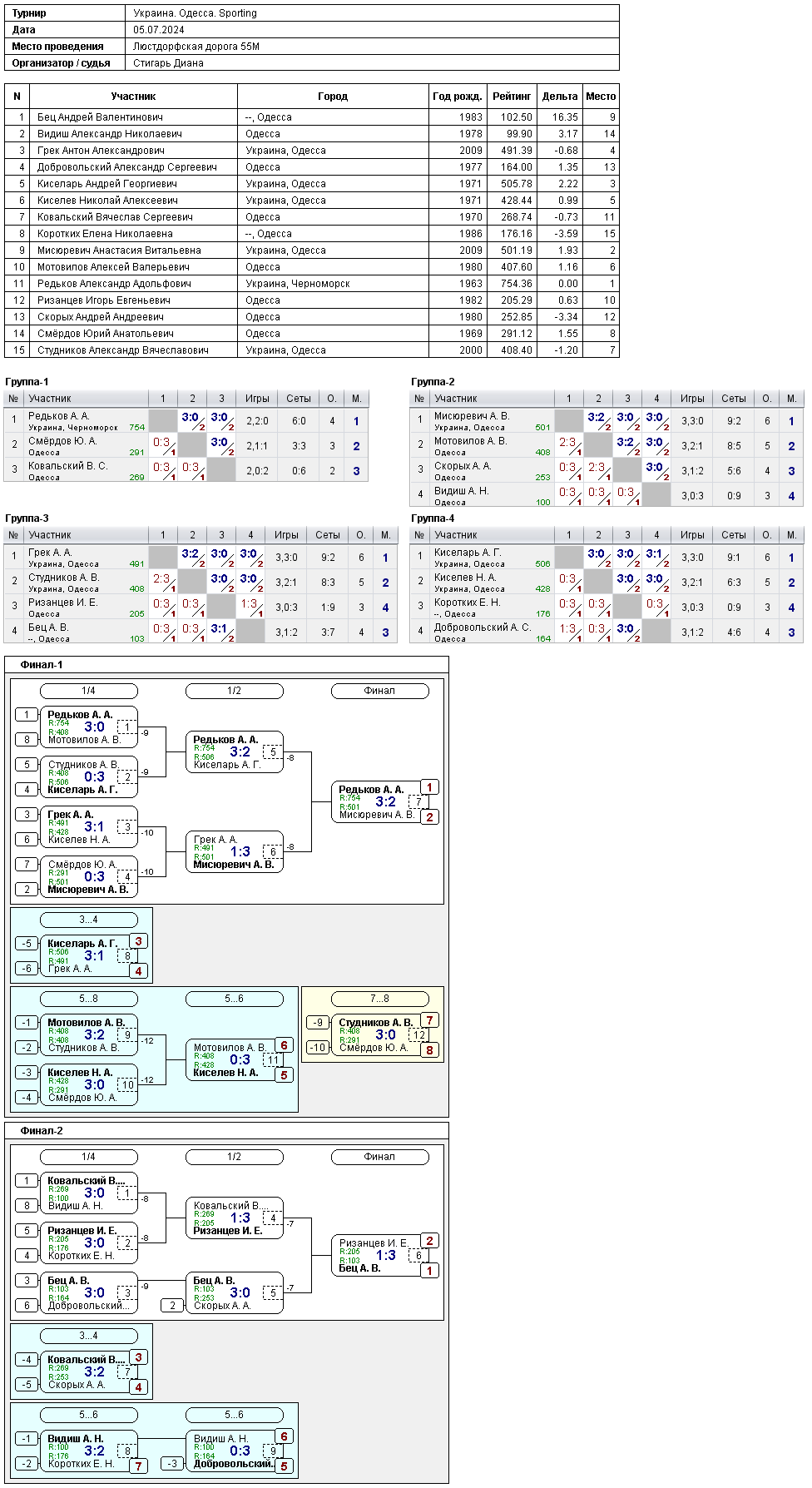This screenshot has width=812, height=1488.
Task: Click match number 12 box Студников vs Смёрдов
Action: [419, 1035]
